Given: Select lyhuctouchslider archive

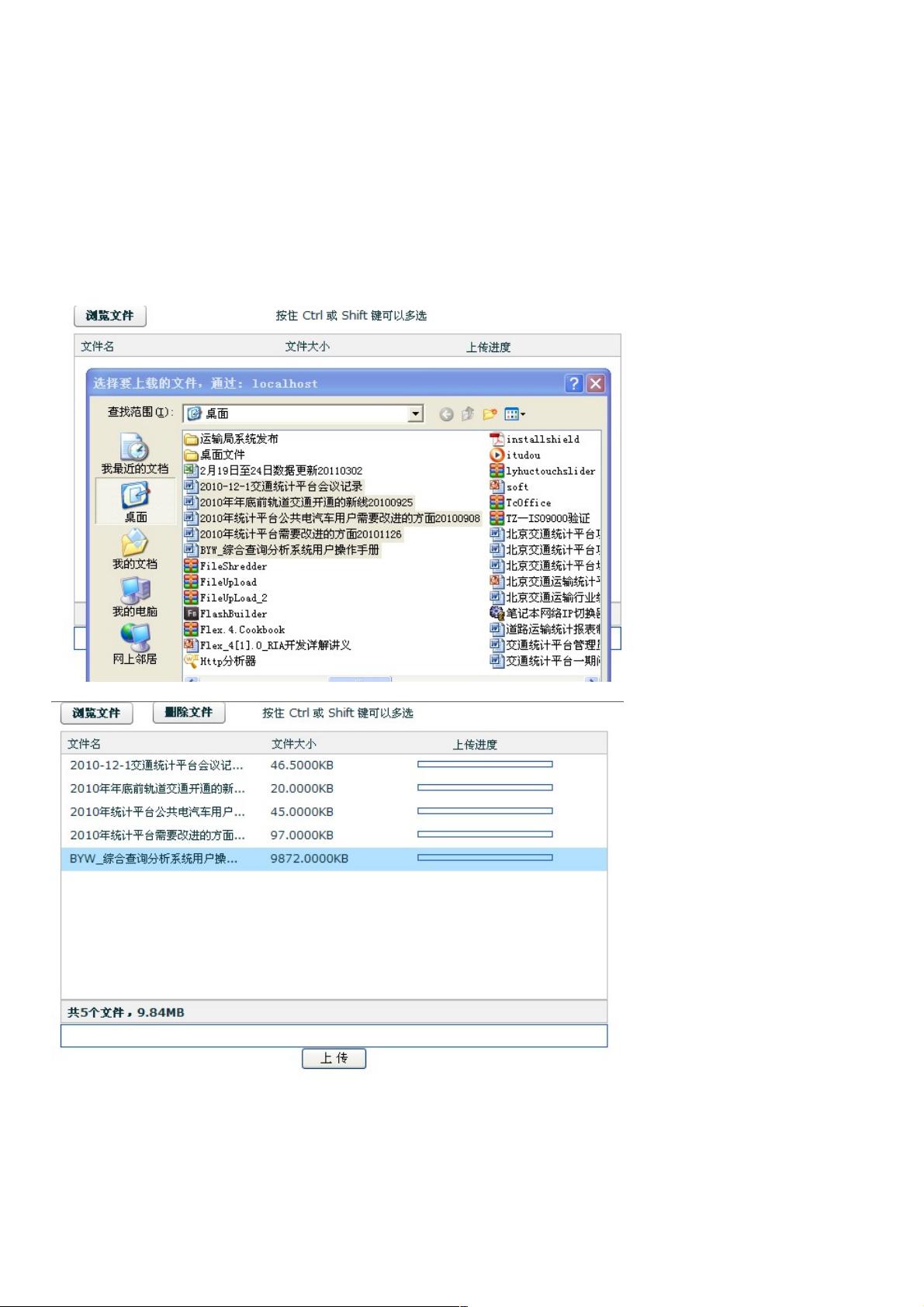Looking at the screenshot, I should coord(543,471).
